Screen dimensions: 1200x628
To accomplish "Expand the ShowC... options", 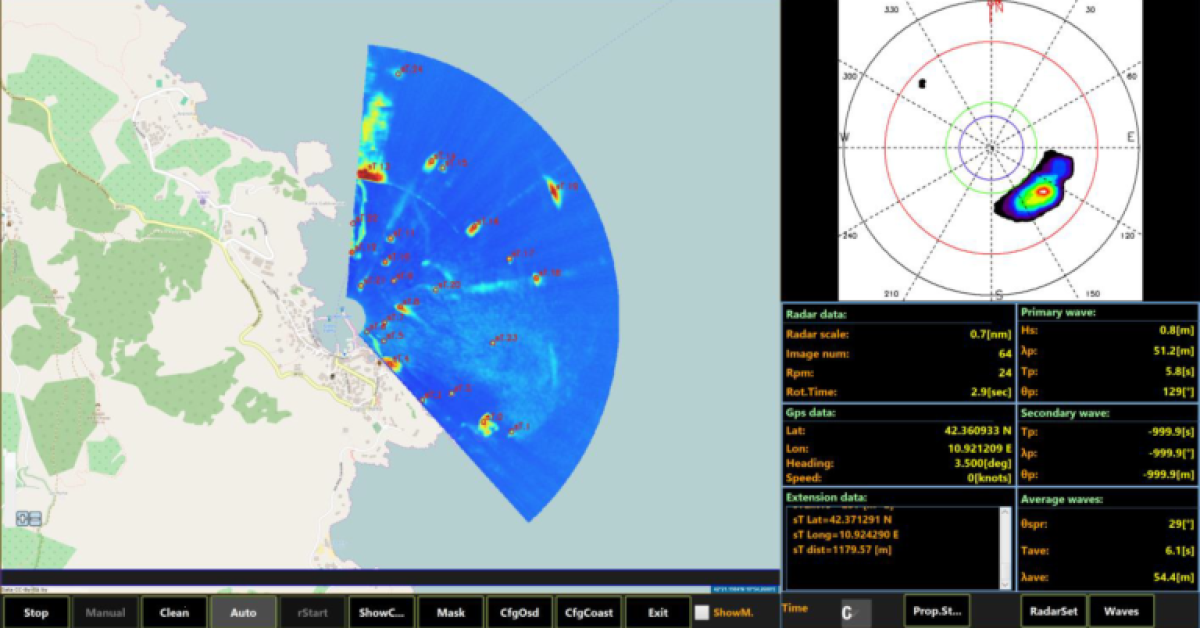I will (x=381, y=612).
